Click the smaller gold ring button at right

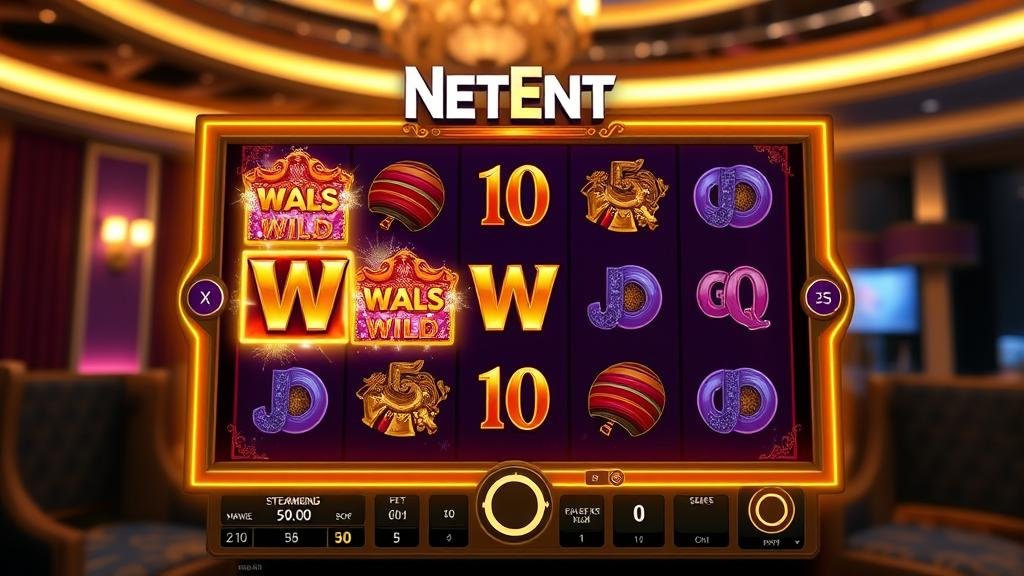771,511
